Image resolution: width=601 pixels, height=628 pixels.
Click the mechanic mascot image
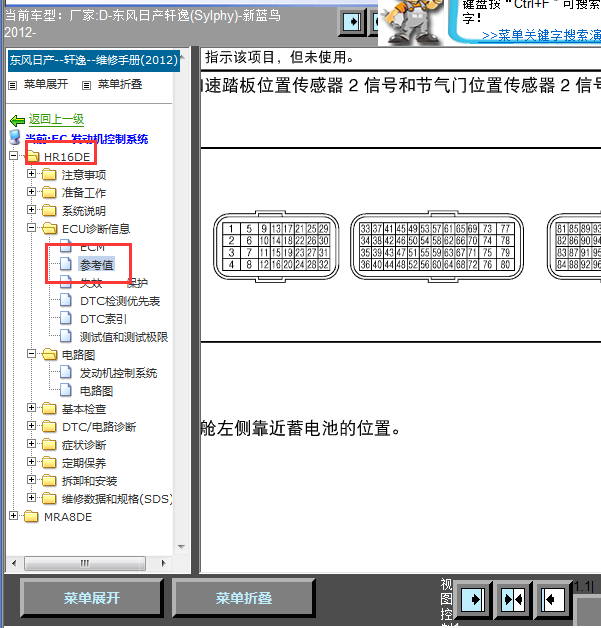click(412, 21)
